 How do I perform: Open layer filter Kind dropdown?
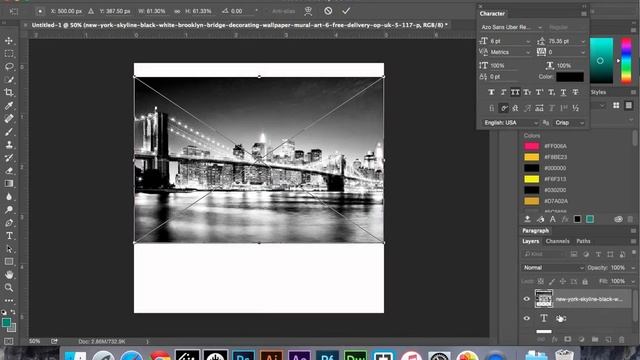pos(544,254)
